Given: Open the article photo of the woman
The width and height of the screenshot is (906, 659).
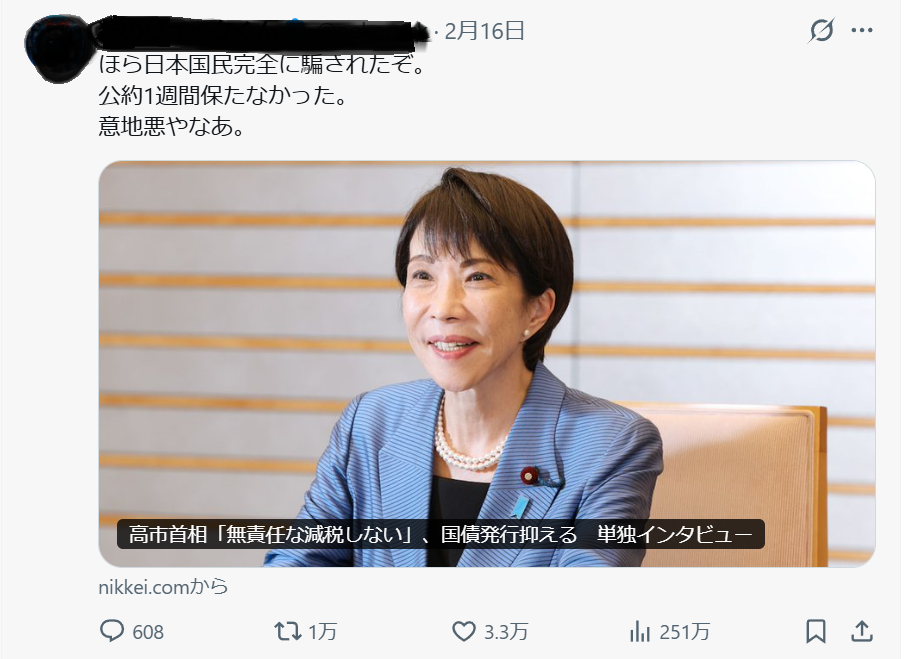Looking at the screenshot, I should coord(487,364).
